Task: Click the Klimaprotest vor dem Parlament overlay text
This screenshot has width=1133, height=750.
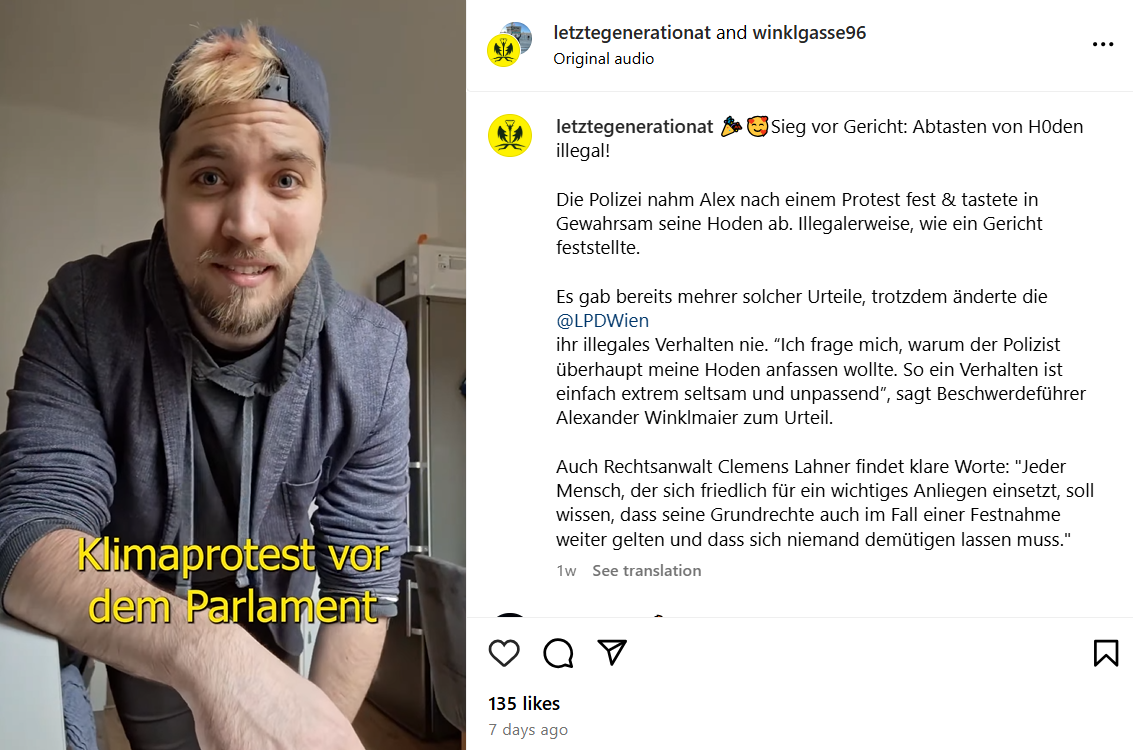Action: point(233,580)
